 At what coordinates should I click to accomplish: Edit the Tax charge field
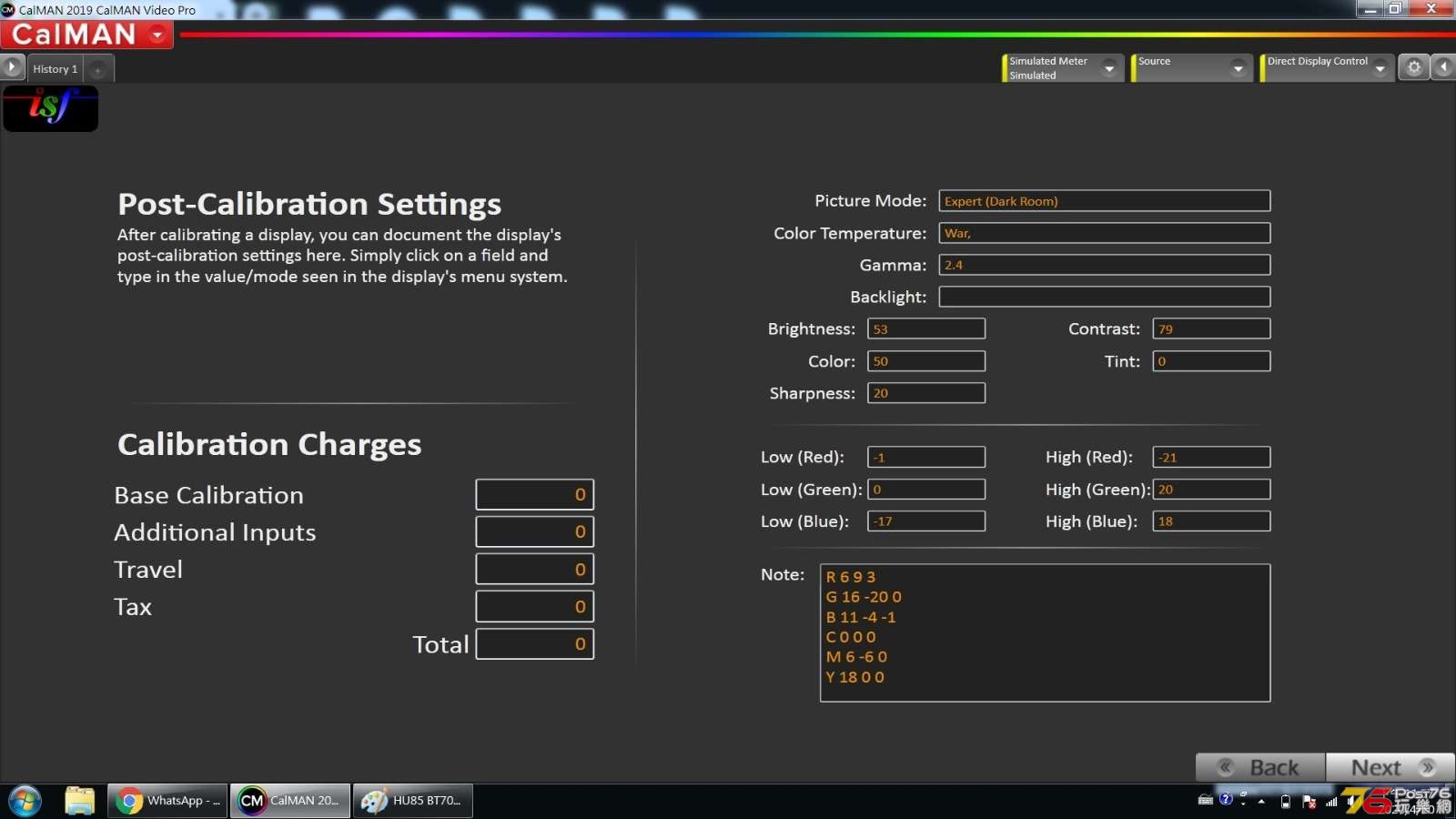tap(535, 607)
